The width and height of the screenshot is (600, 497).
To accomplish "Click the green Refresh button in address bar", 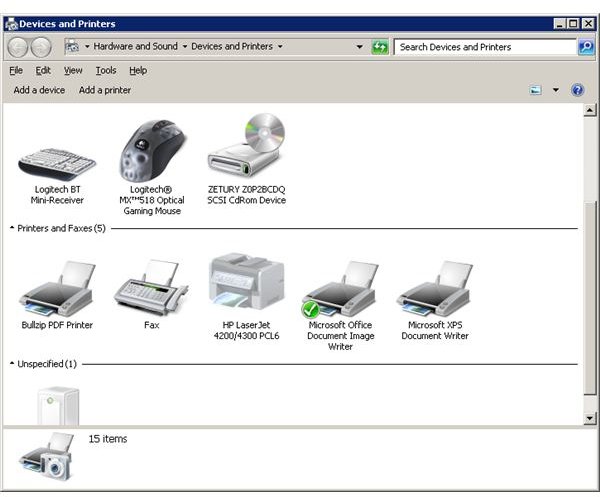I will pyautogui.click(x=380, y=47).
